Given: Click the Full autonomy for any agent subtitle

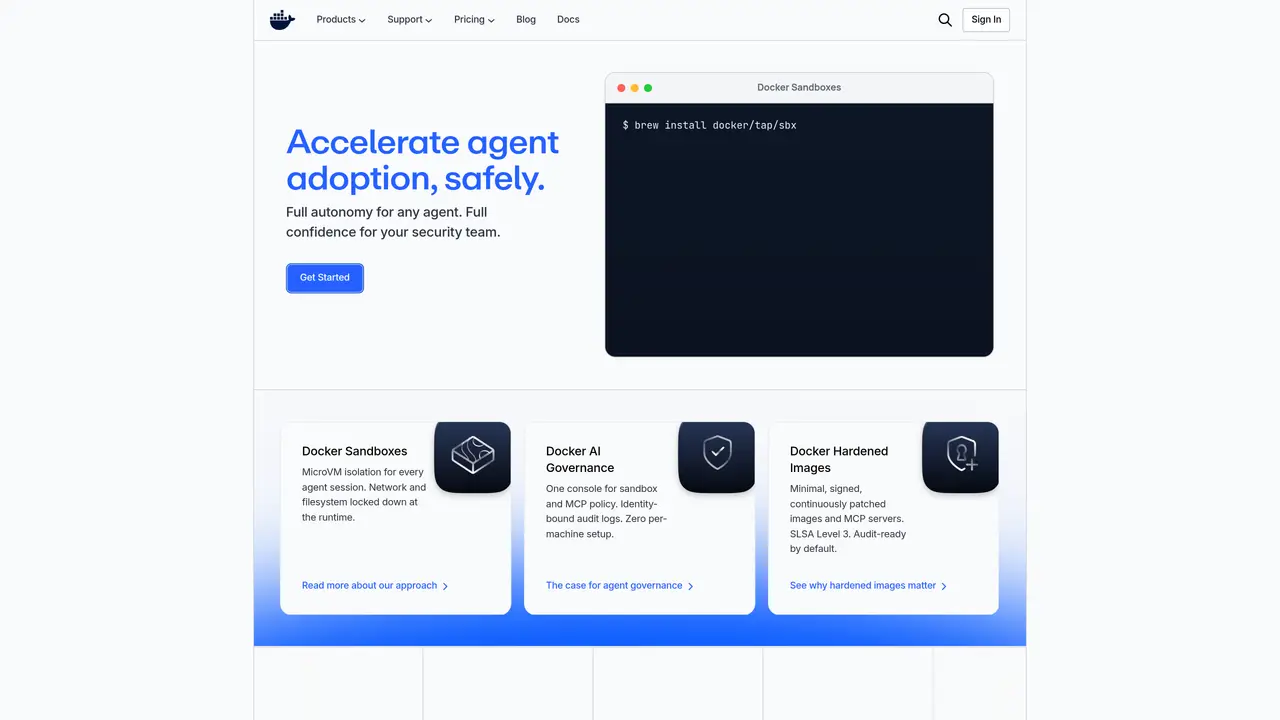Looking at the screenshot, I should pyautogui.click(x=393, y=222).
